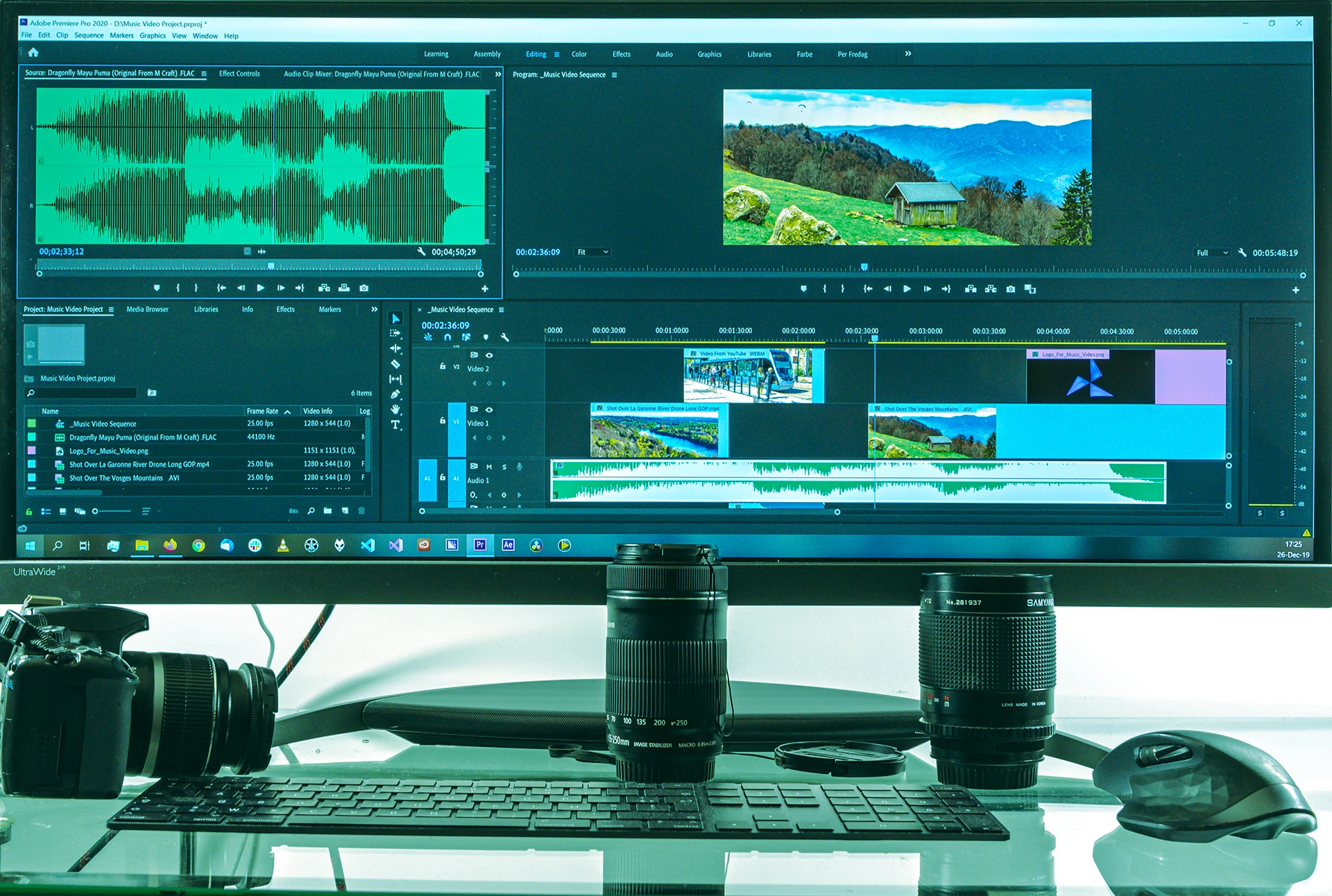Switch to the Media Browser tab

click(147, 309)
